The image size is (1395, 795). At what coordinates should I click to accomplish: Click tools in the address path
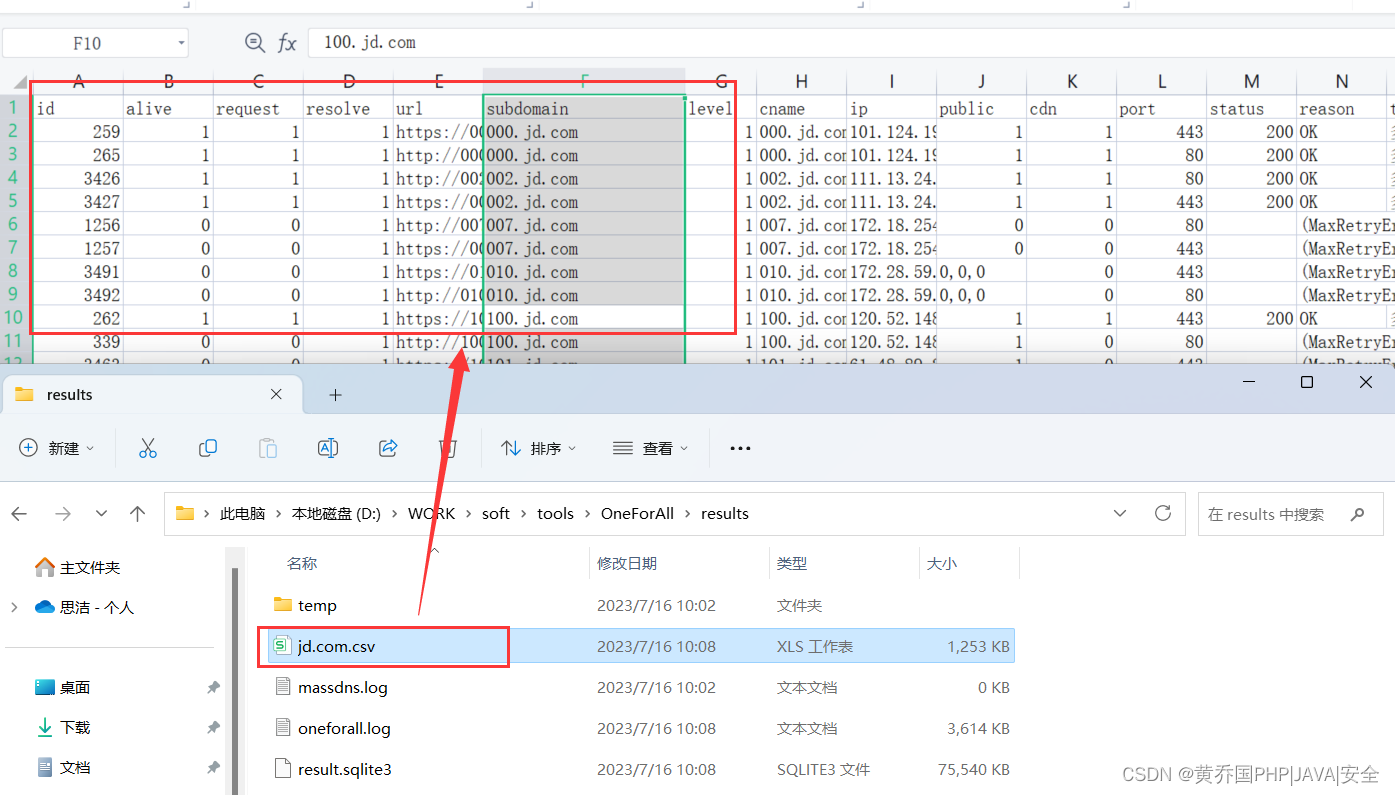pos(555,514)
